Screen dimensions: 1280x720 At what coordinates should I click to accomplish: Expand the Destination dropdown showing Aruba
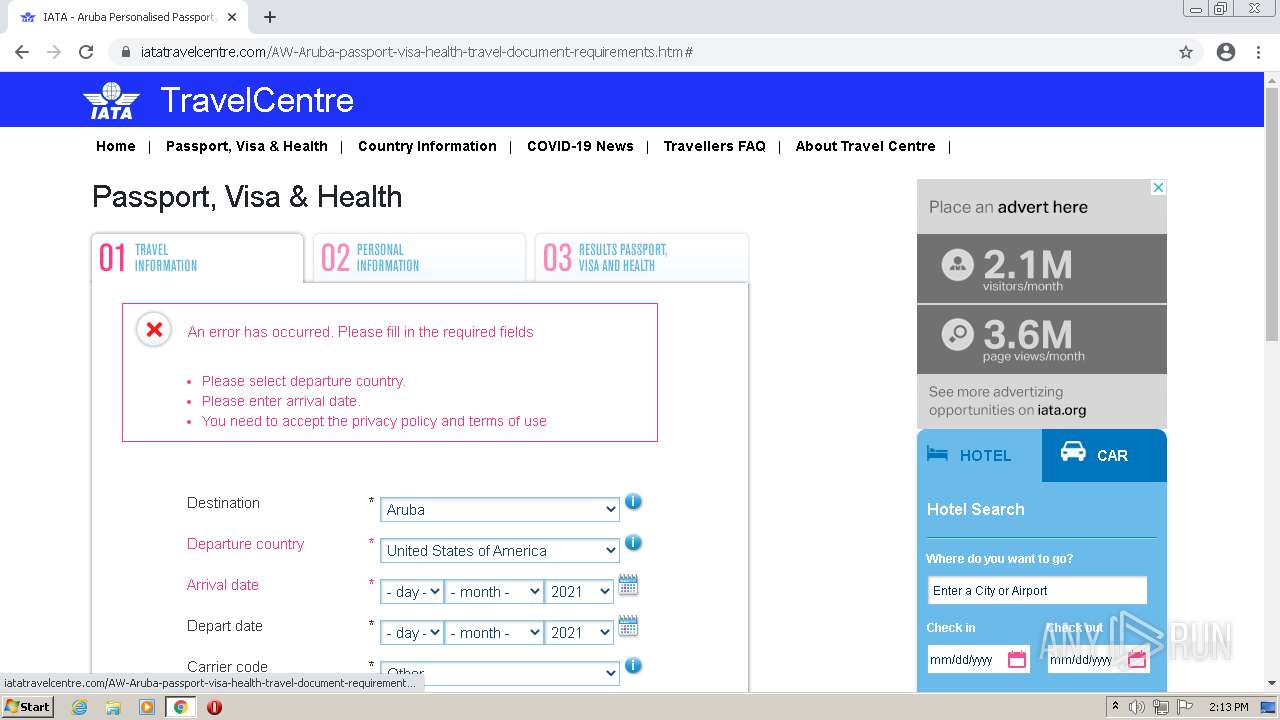500,509
